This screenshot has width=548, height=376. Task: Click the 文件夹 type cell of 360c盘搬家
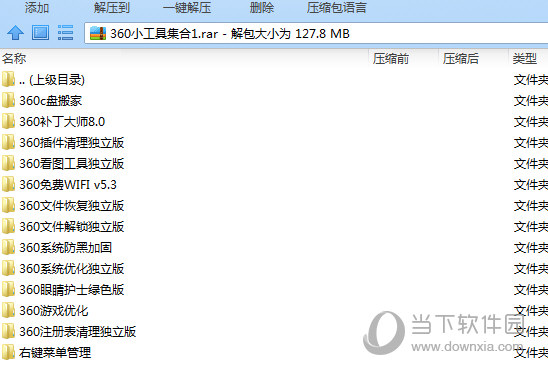point(531,101)
